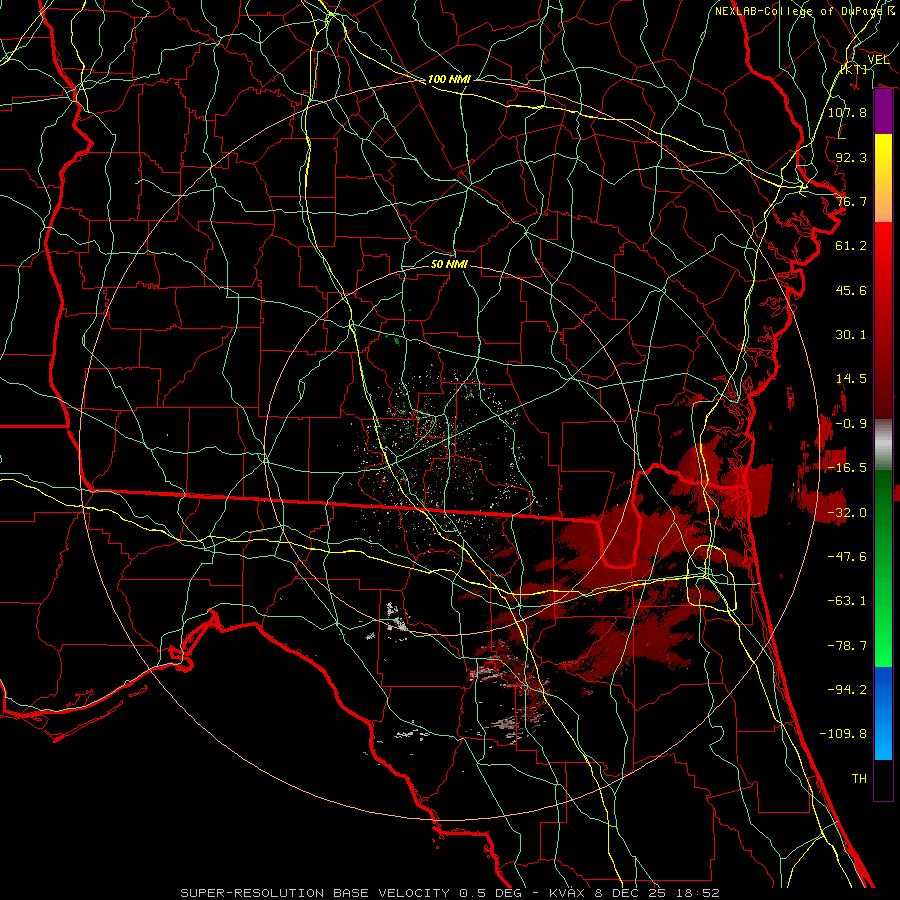
Task: Click the VEL legend title
Action: pos(878,60)
